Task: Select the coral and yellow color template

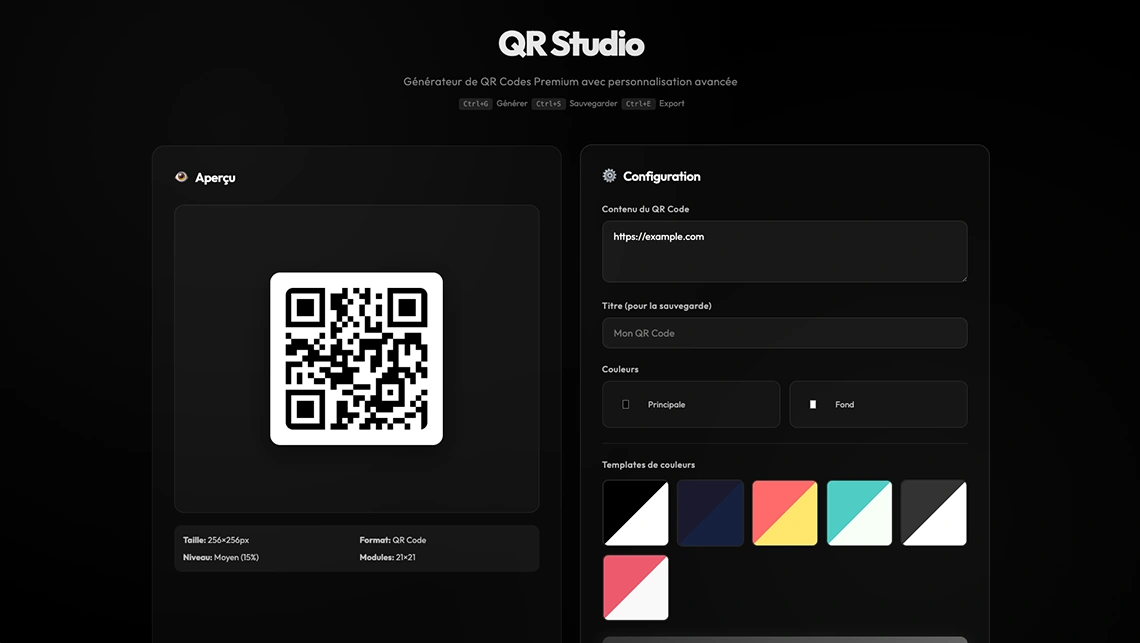Action: [784, 513]
